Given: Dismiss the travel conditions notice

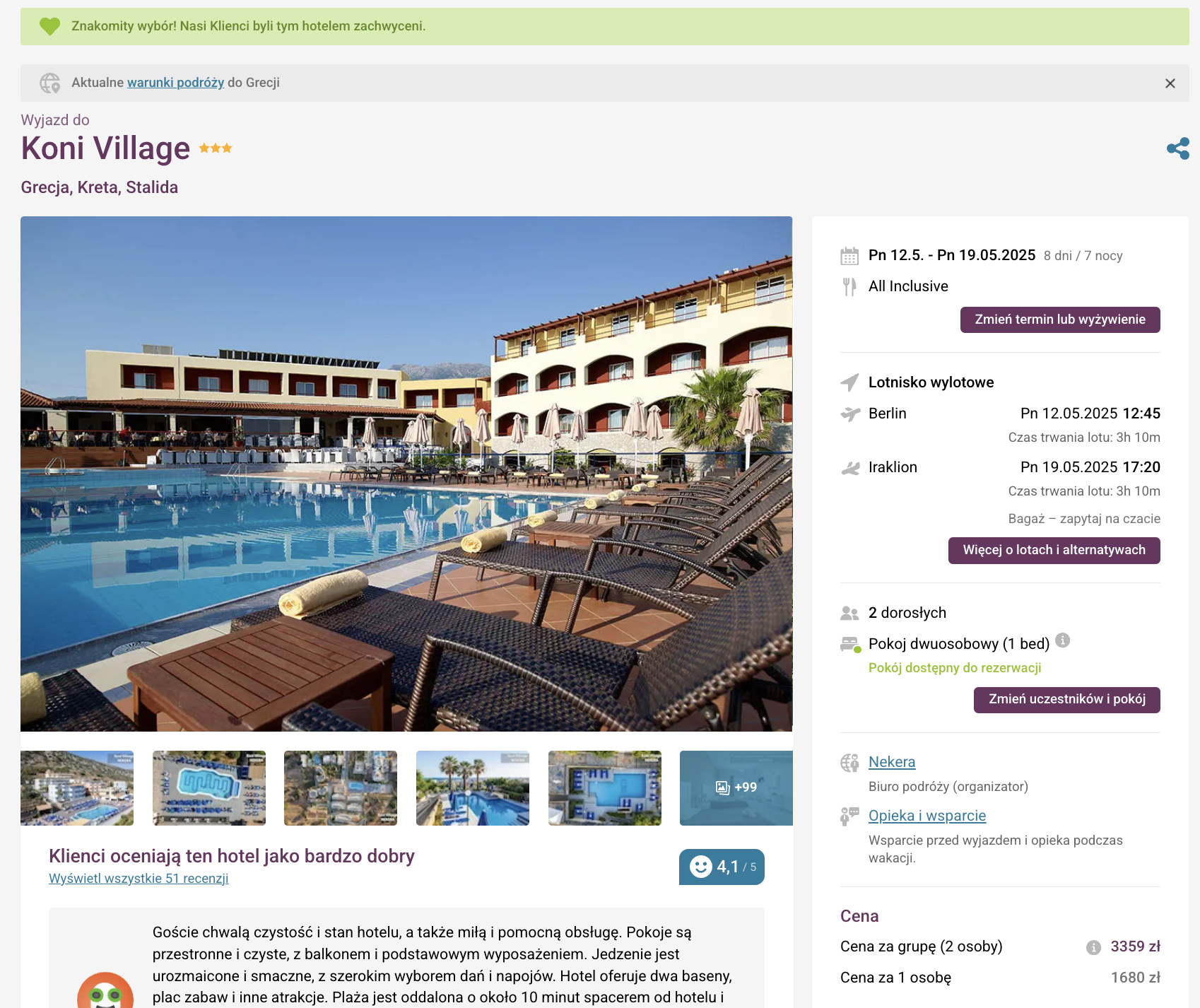Looking at the screenshot, I should [x=1170, y=83].
